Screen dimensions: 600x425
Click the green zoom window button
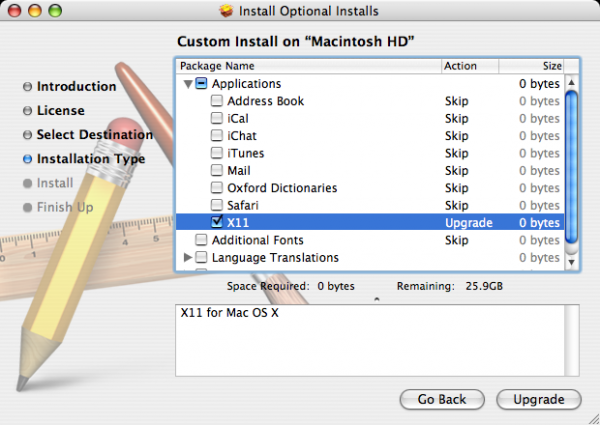coord(55,10)
